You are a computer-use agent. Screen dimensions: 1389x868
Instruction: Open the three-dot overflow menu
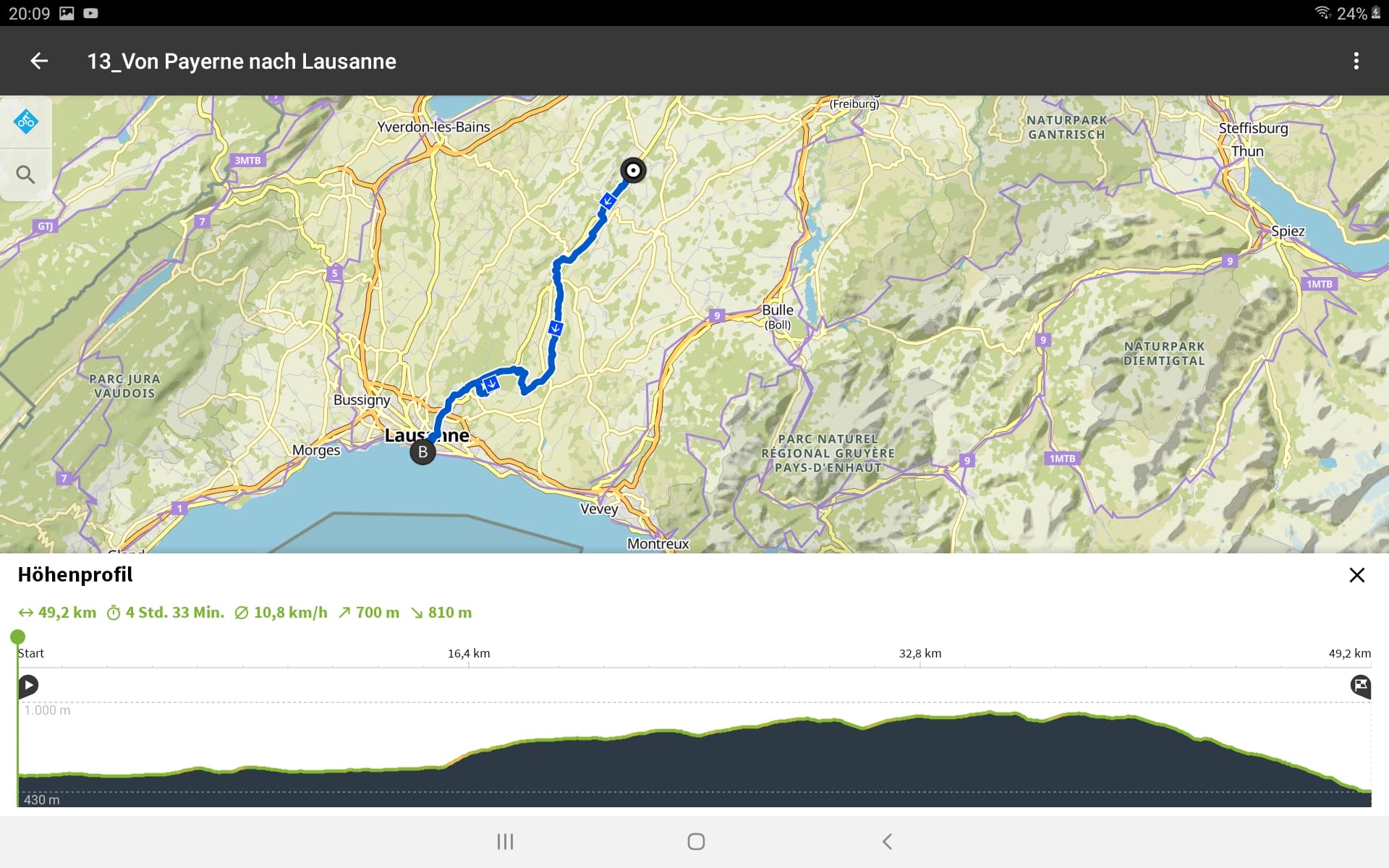(x=1356, y=61)
